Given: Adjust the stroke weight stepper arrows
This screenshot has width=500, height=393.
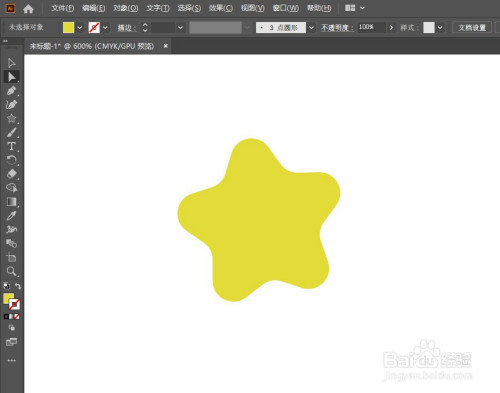Looking at the screenshot, I should coord(145,27).
